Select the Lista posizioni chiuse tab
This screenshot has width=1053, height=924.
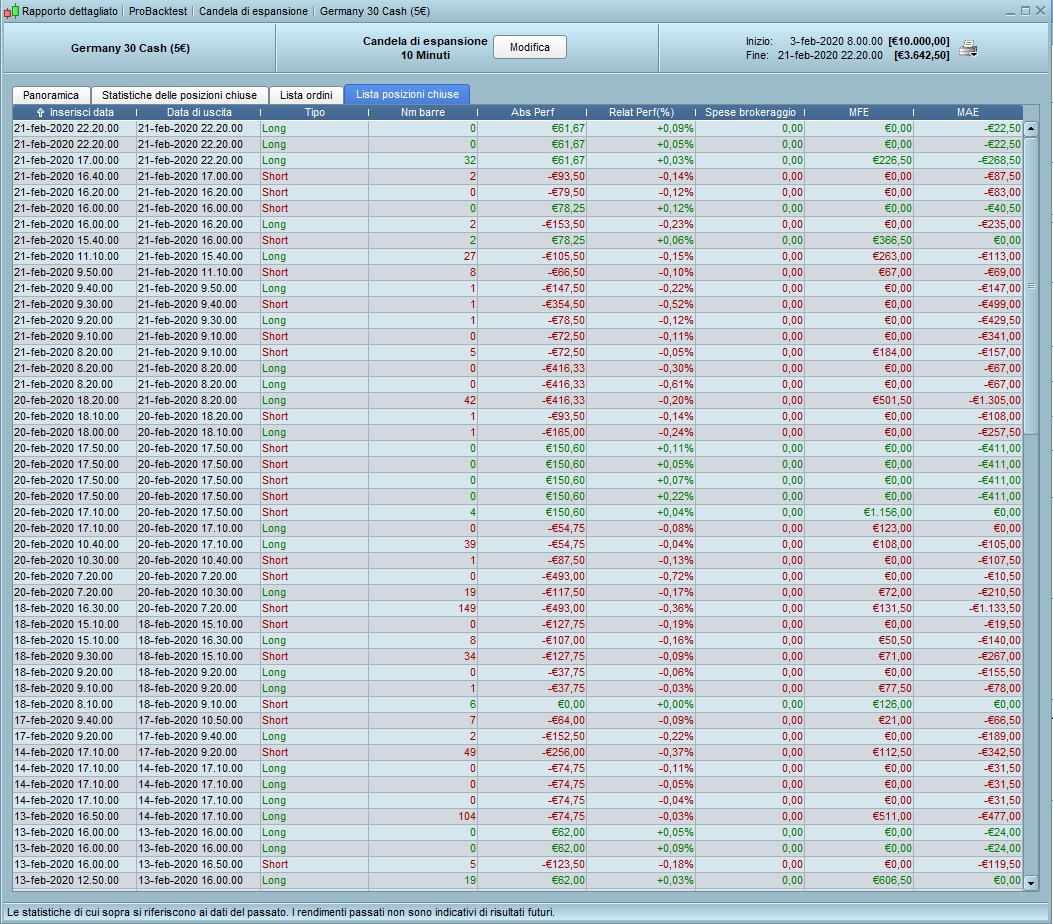coord(407,94)
